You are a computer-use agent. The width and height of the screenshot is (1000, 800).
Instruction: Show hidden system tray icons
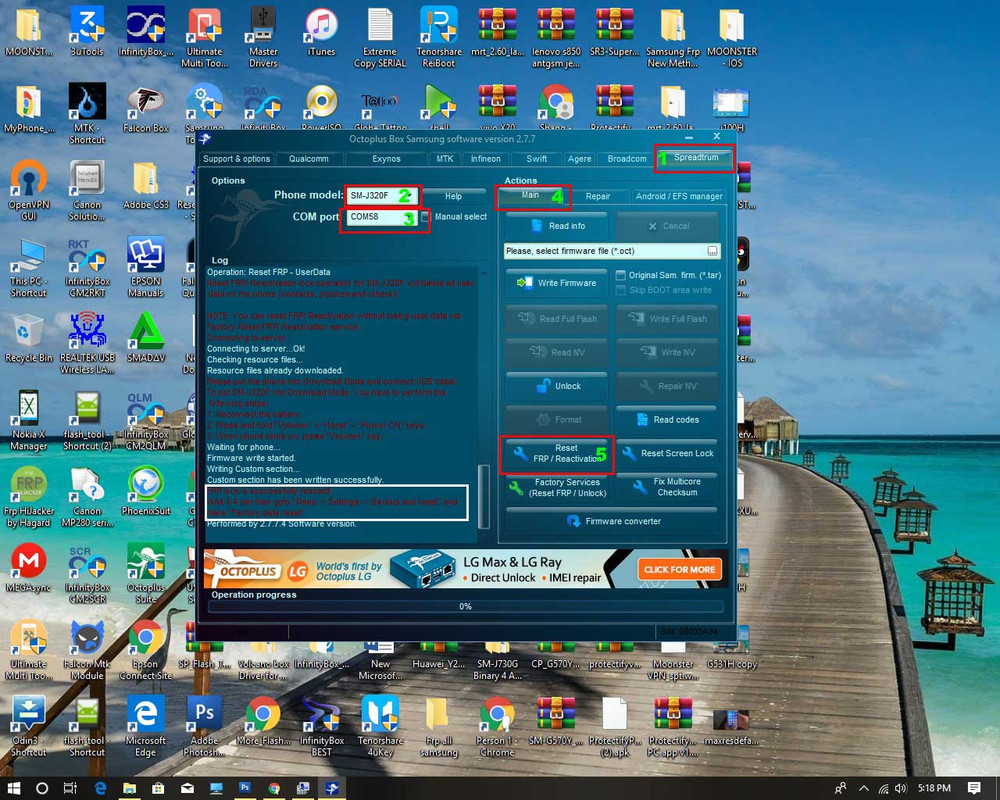(864, 789)
